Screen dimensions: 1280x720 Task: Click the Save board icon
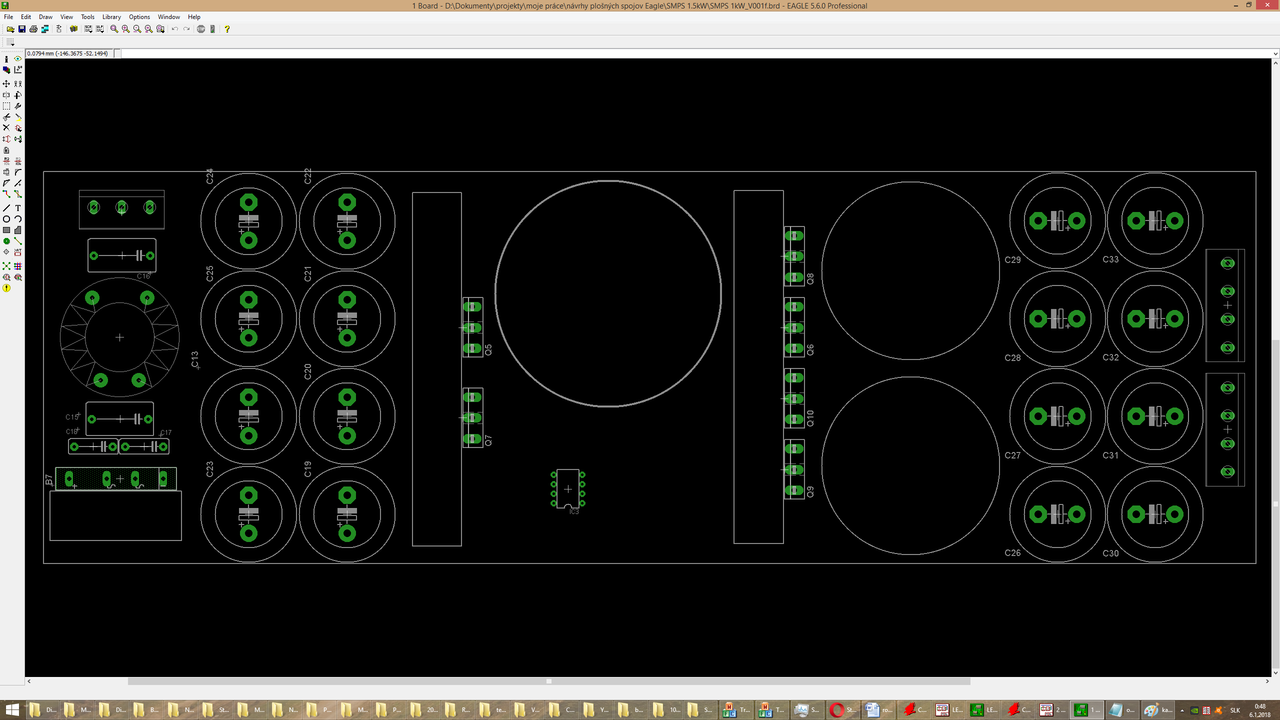point(22,29)
